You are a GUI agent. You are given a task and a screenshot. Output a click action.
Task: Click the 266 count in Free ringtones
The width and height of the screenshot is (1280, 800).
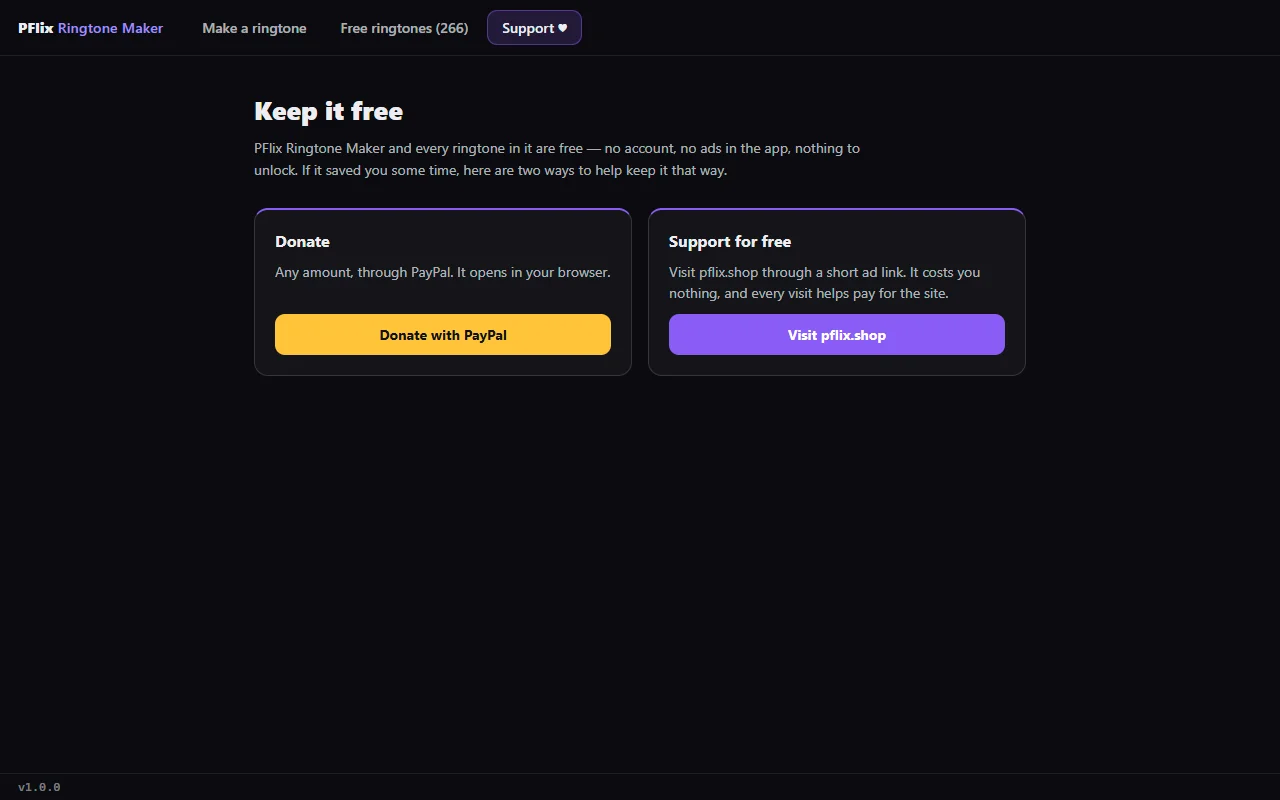(452, 28)
